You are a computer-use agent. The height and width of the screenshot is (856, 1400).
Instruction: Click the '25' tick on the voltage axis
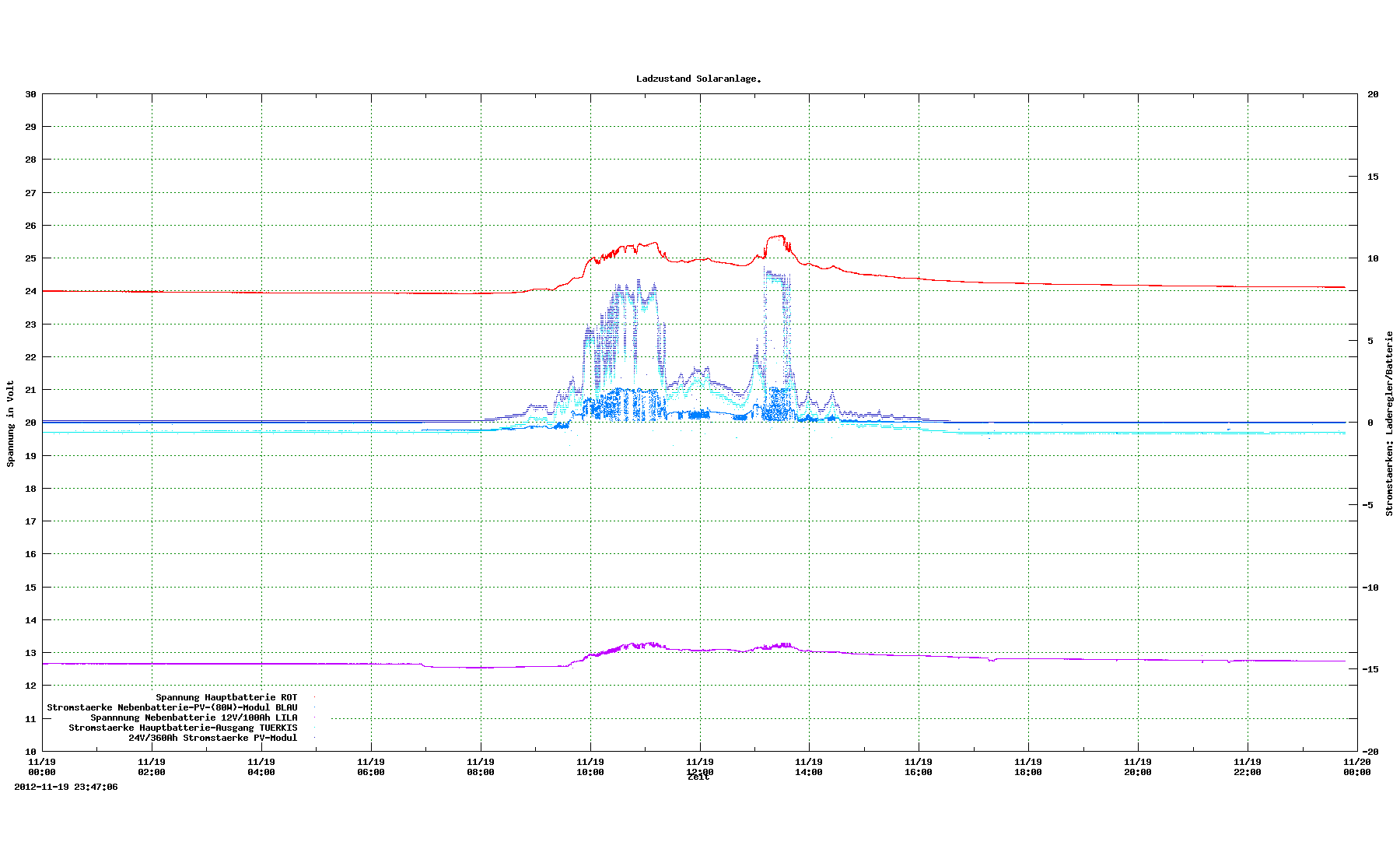(31, 258)
